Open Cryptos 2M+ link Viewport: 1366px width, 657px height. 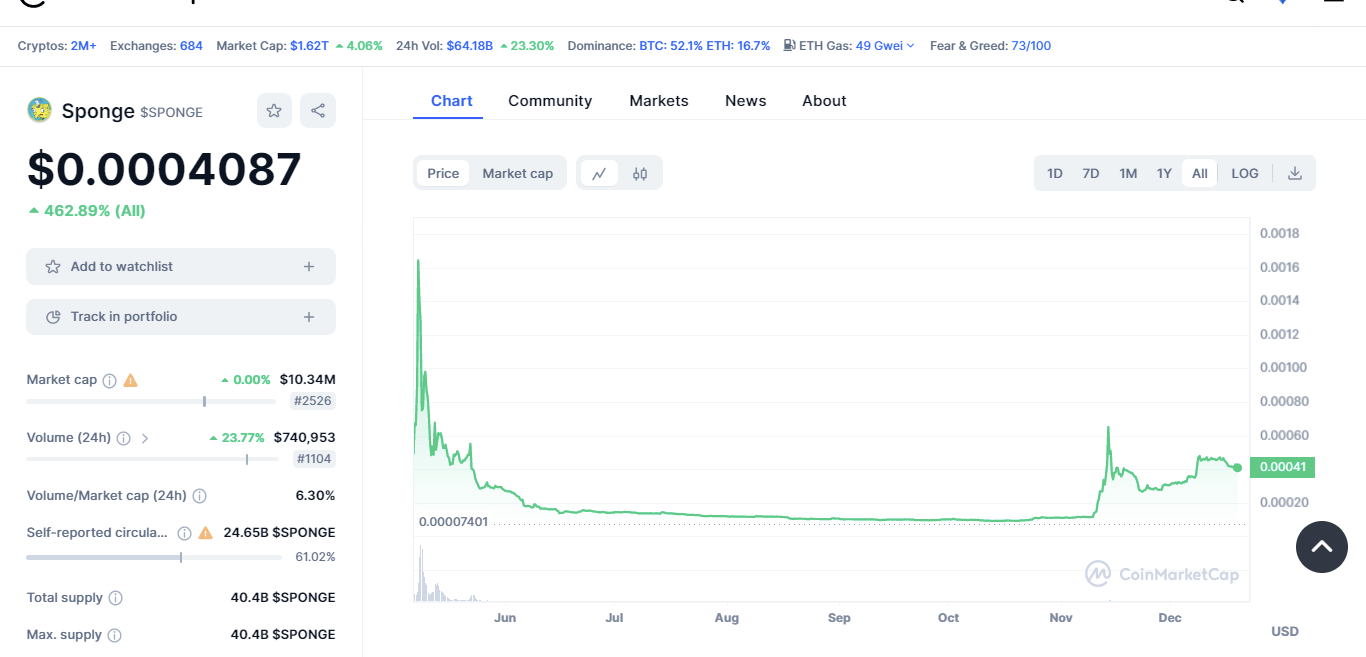point(83,46)
